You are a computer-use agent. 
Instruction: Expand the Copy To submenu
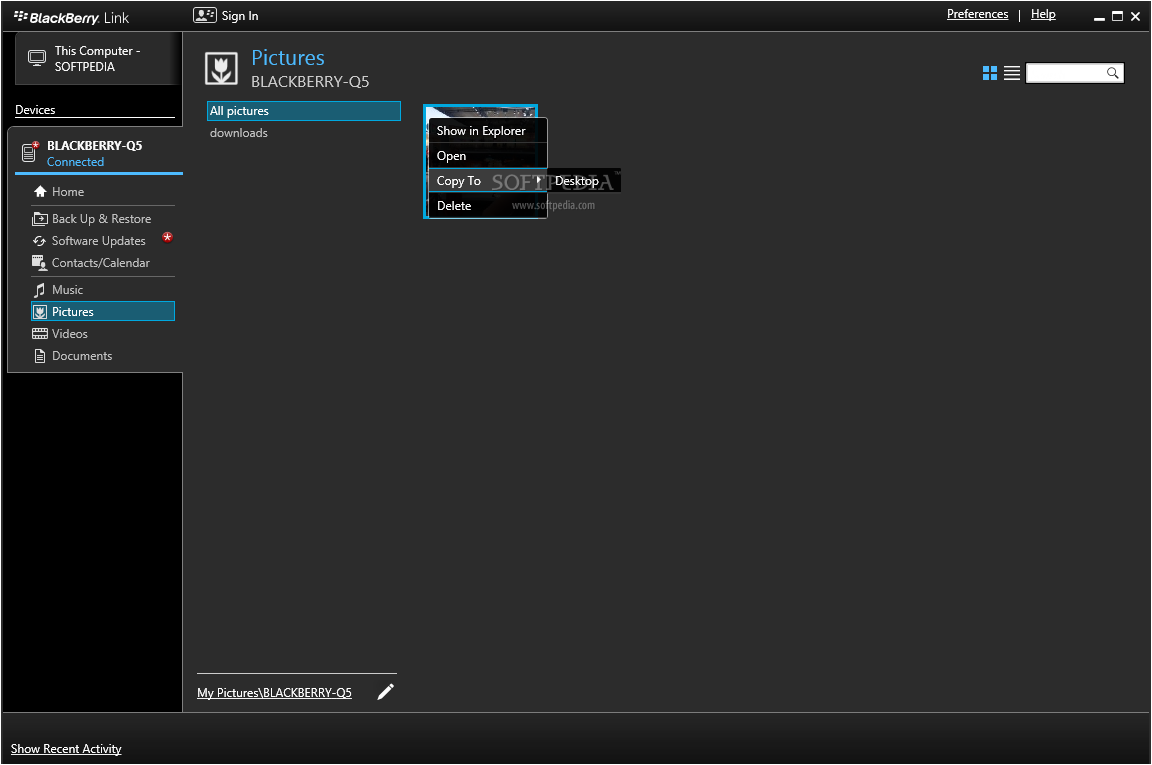(488, 181)
